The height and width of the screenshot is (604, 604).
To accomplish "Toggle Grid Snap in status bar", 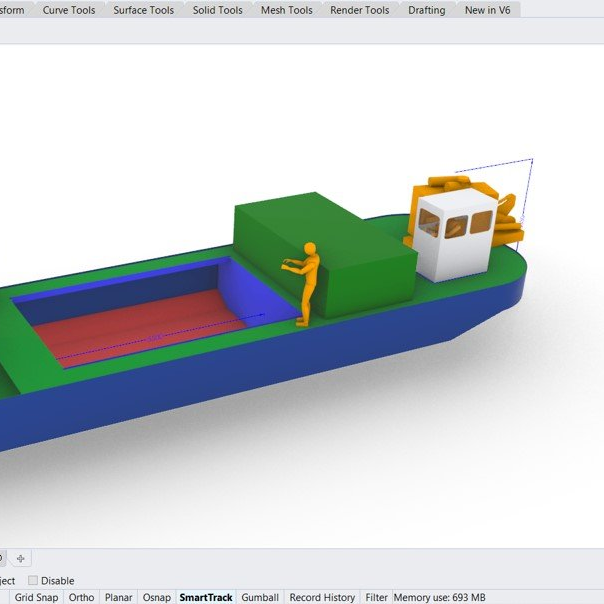I will coord(36,597).
